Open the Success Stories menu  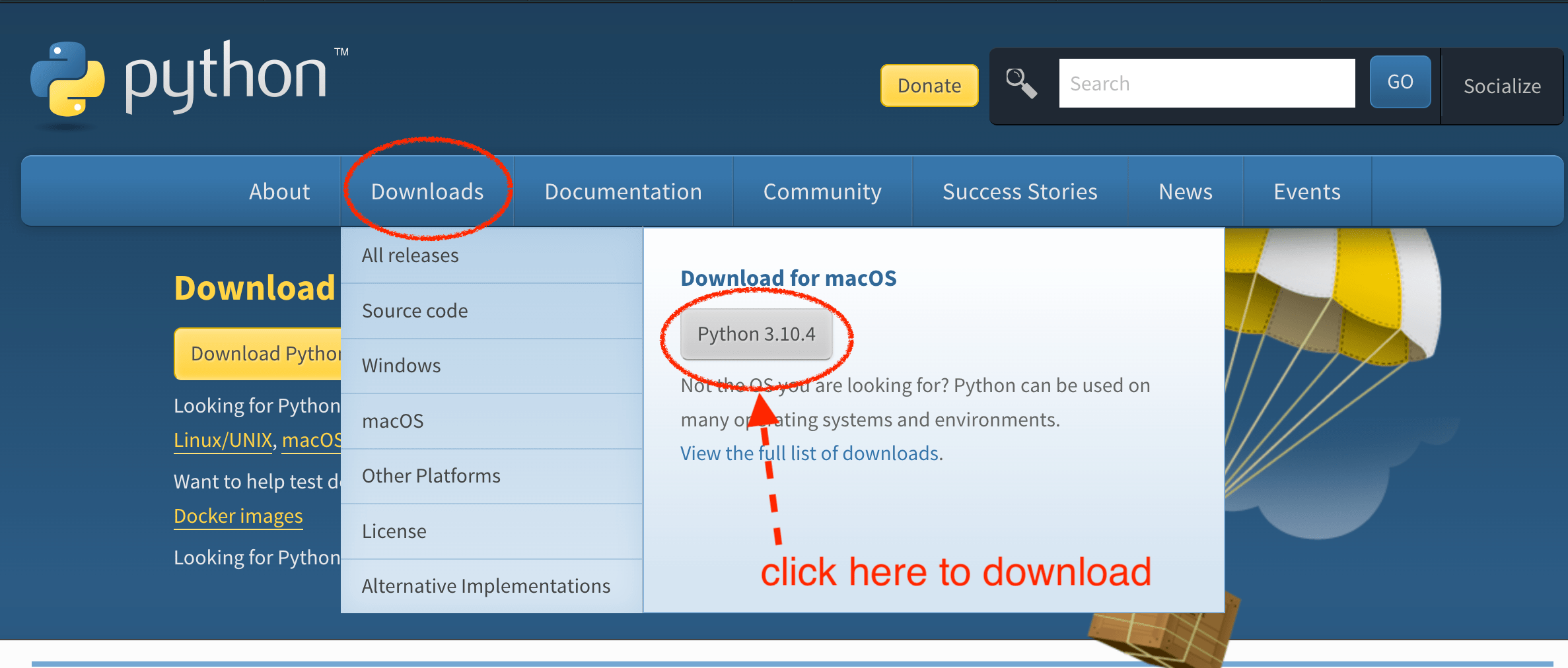pos(1020,191)
